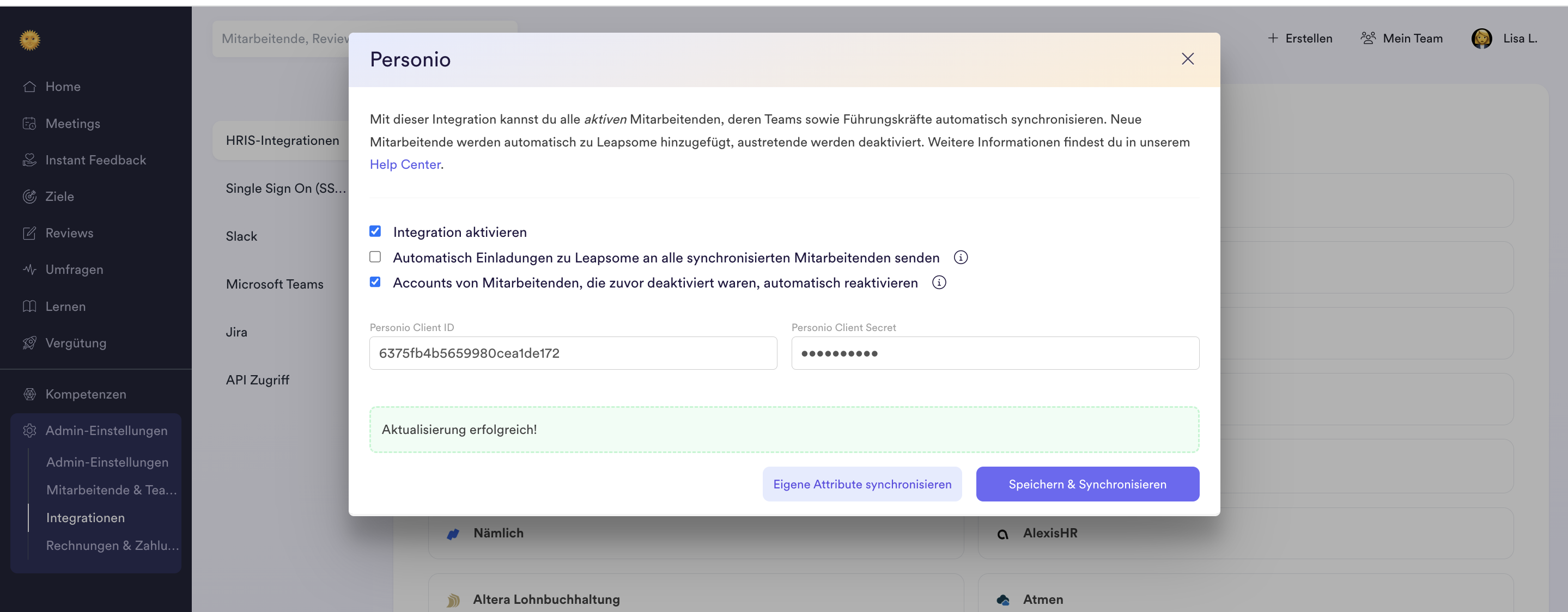Show info for automatic reactivation option
Screen dimensions: 1568x612
tap(939, 283)
